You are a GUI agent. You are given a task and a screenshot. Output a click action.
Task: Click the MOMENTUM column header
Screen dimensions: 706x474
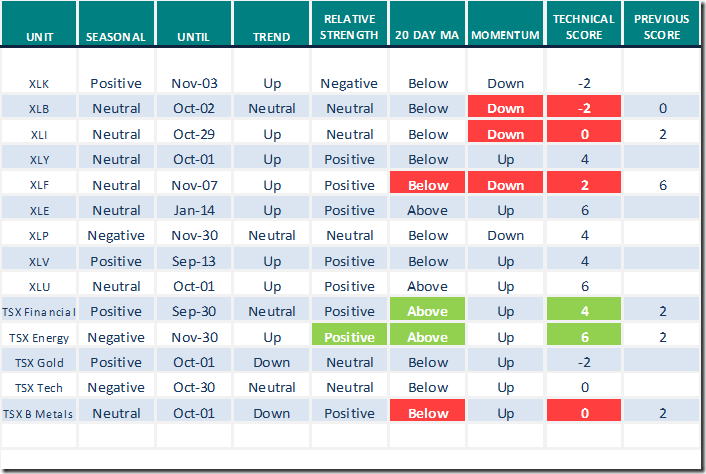(x=505, y=37)
